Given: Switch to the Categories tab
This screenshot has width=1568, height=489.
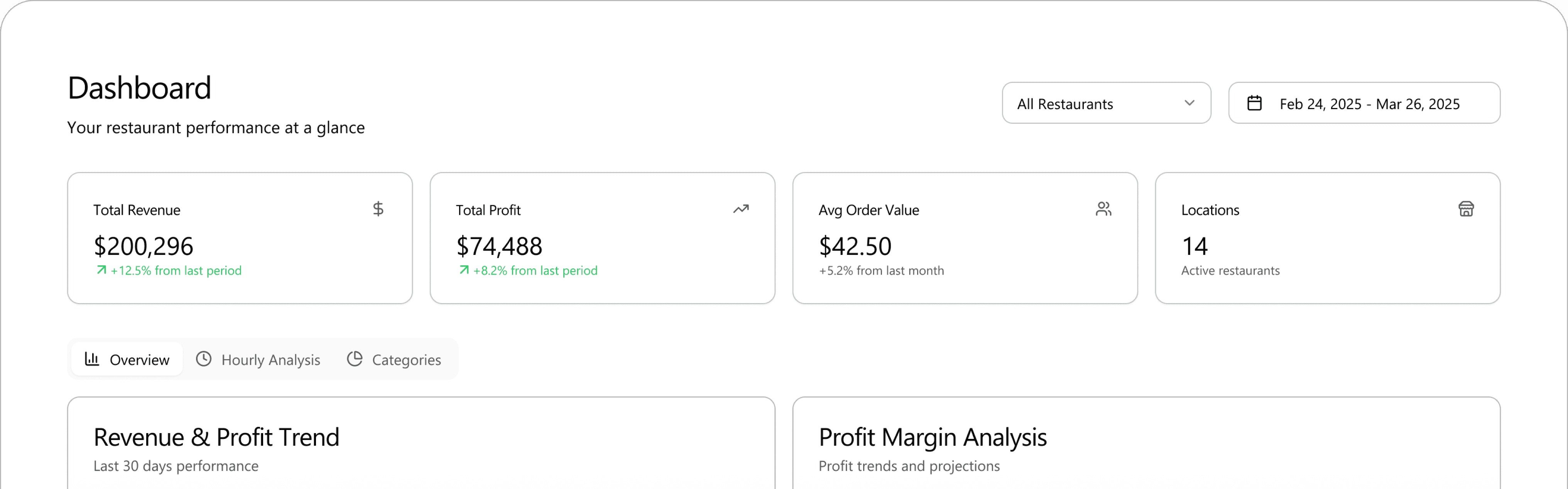Looking at the screenshot, I should (x=394, y=359).
